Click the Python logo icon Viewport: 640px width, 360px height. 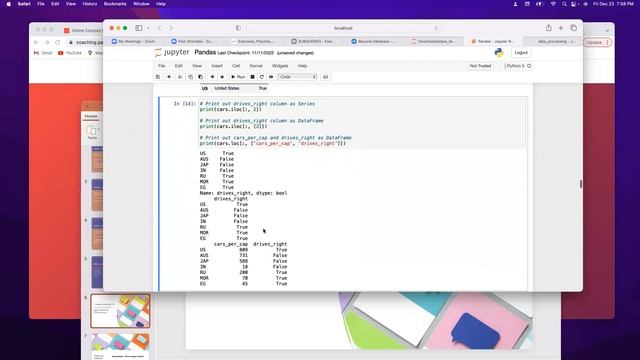499,53
